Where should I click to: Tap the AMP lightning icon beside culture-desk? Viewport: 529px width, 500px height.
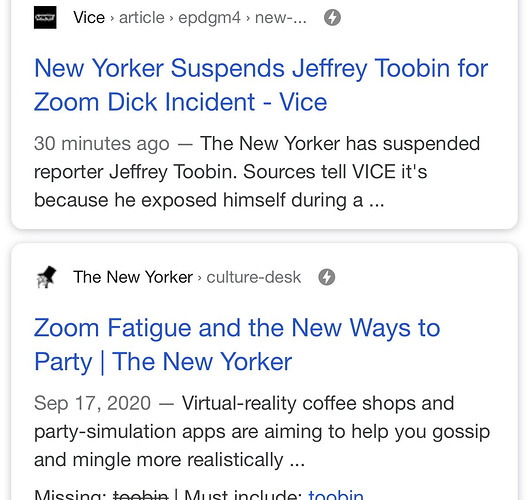pyautogui.click(x=327, y=277)
